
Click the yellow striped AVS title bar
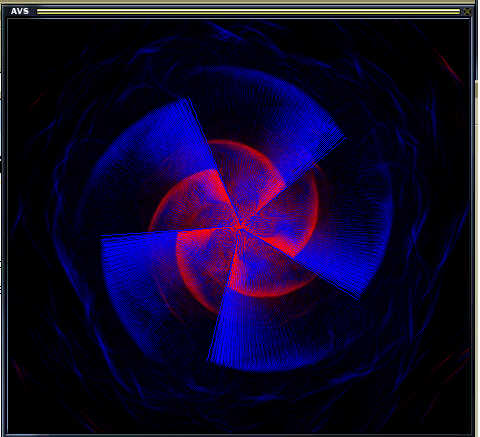[248, 12]
